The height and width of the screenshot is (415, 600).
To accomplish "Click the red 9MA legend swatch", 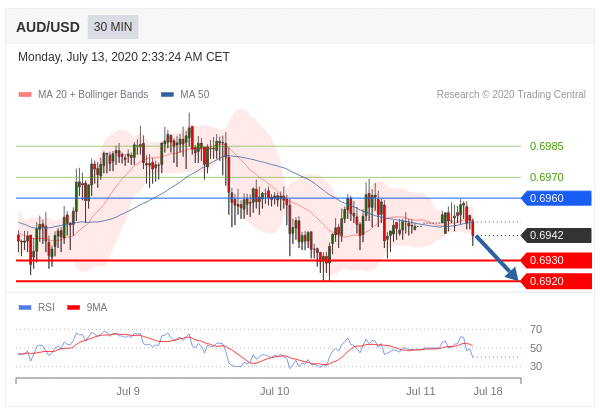I will tap(73, 308).
